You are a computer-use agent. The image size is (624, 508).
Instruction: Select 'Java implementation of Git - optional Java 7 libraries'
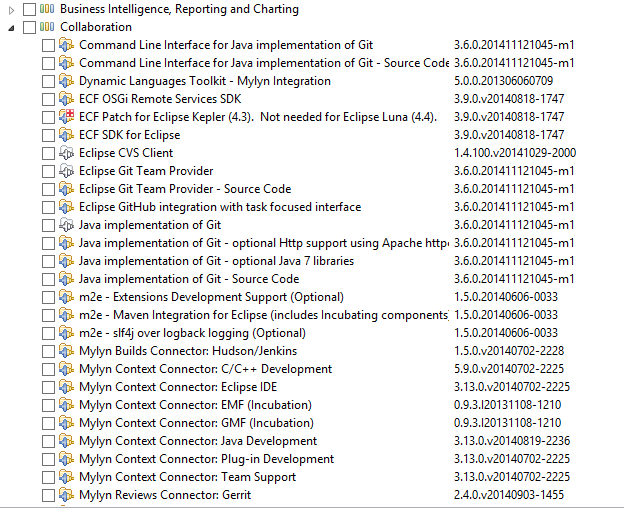coord(216,261)
